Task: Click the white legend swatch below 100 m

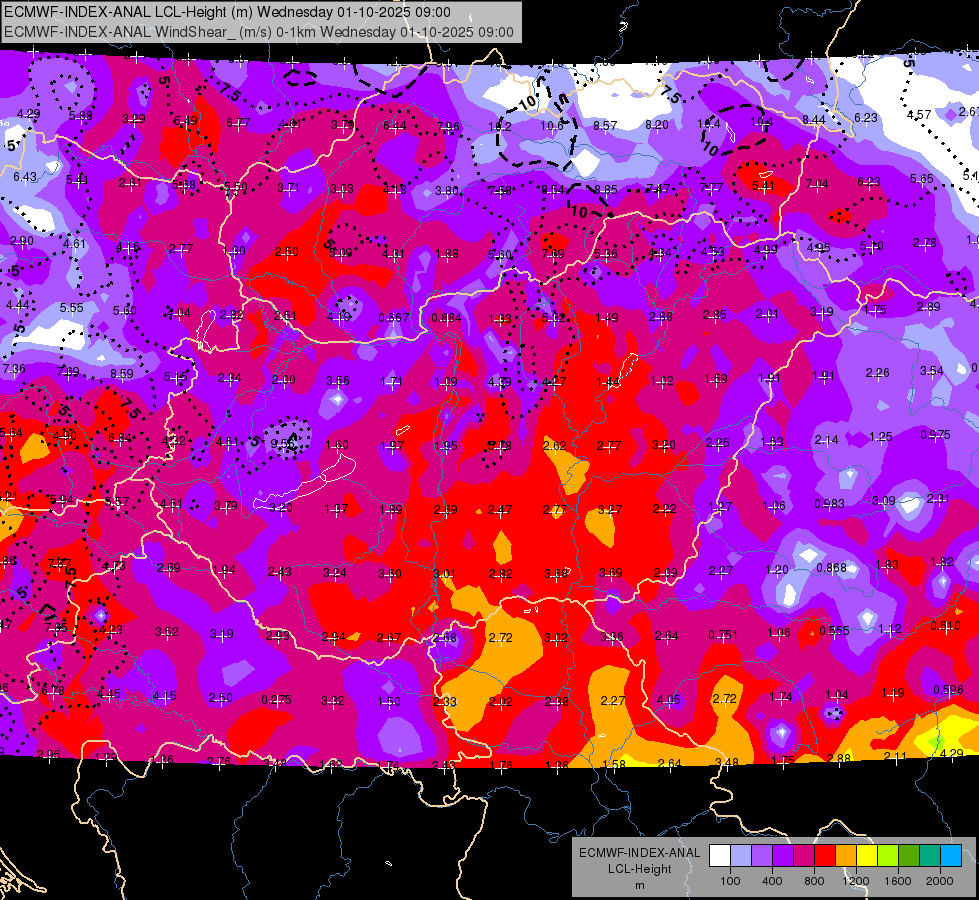Action: (x=720, y=856)
